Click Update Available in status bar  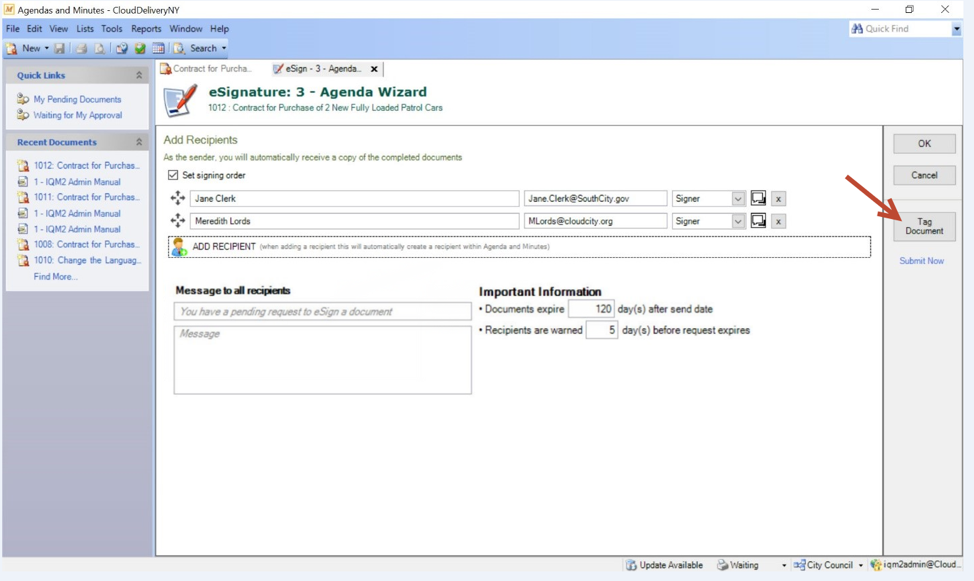[x=665, y=565]
